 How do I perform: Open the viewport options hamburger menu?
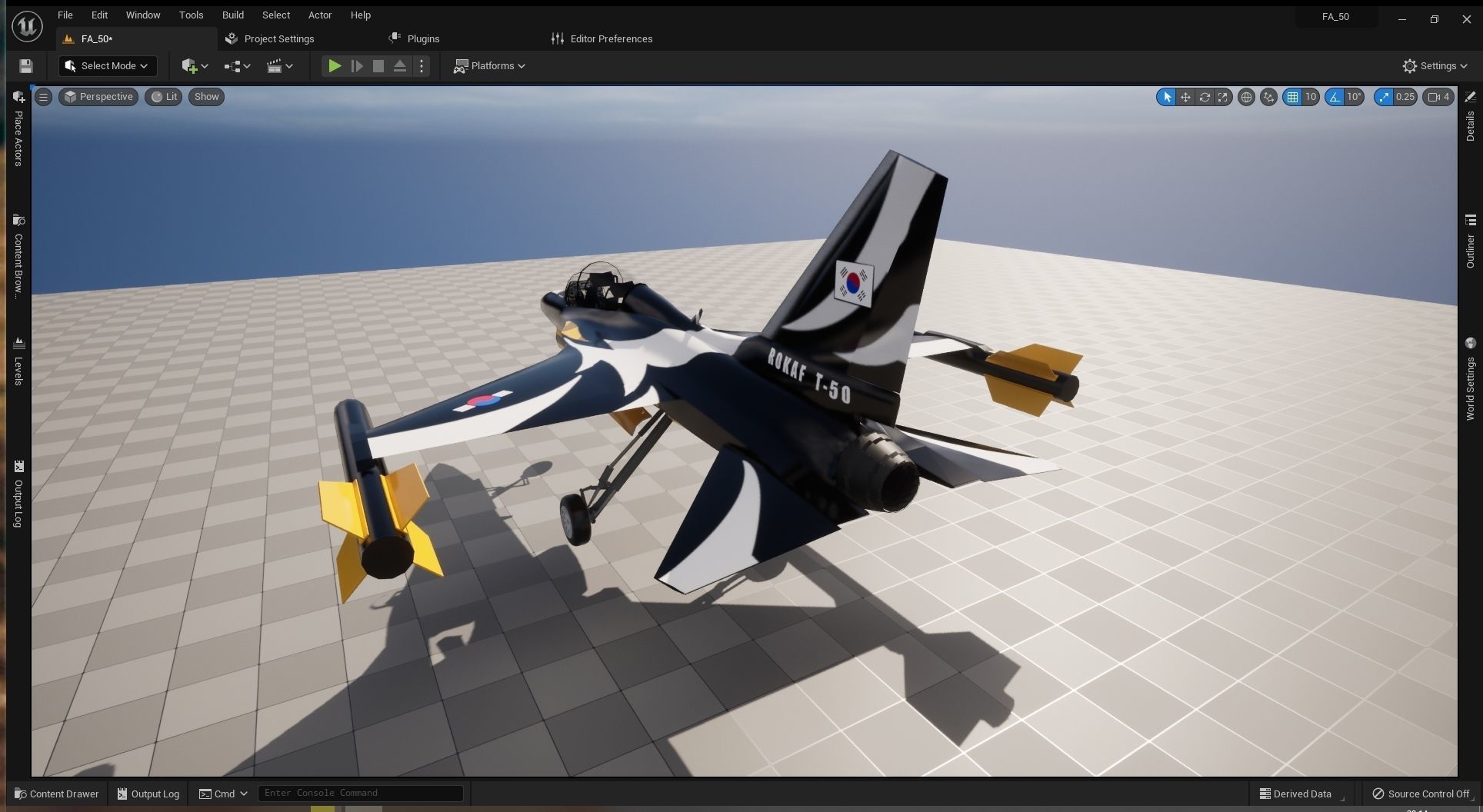44,97
